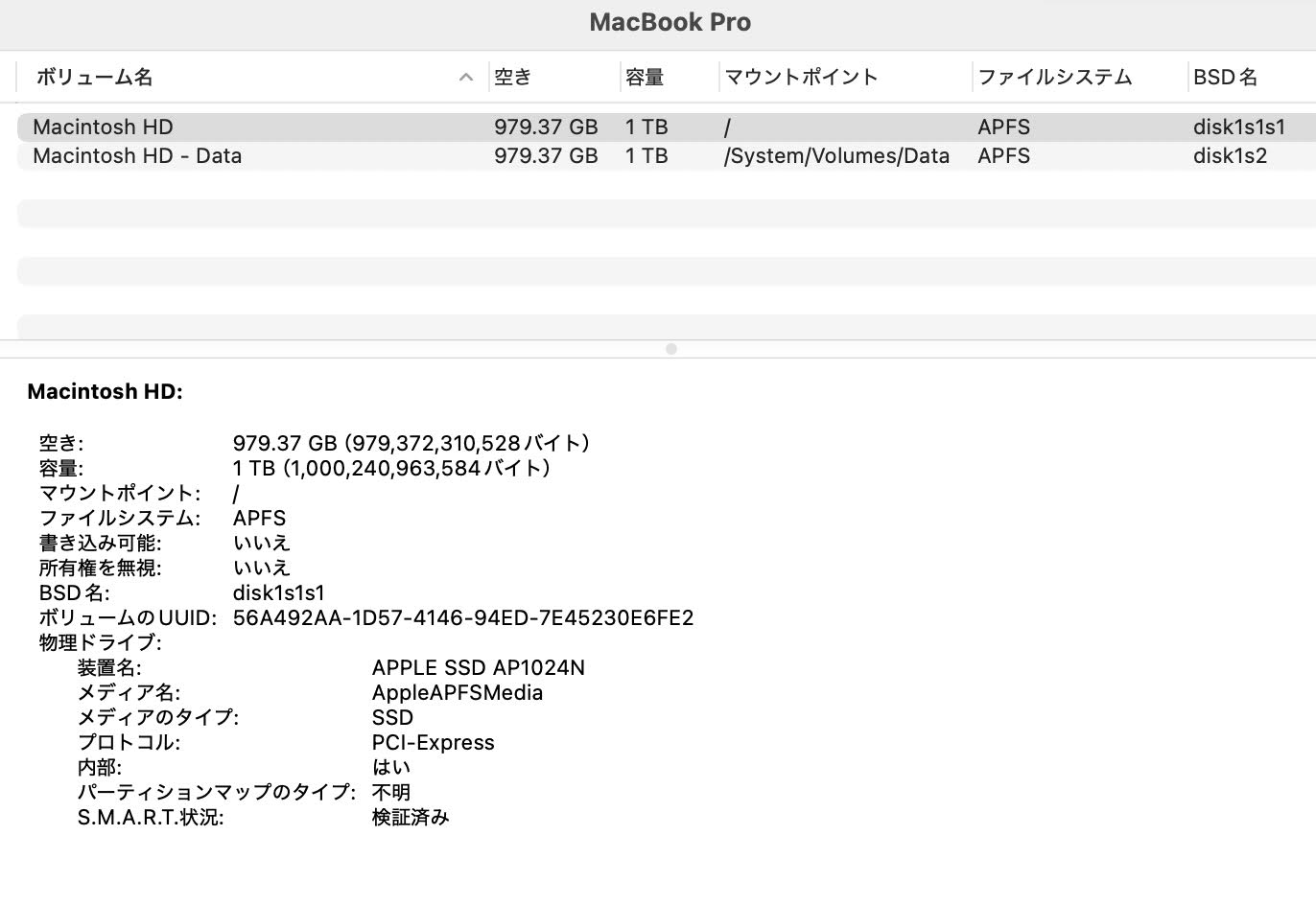Image resolution: width=1316 pixels, height=905 pixels.
Task: Select the Macintosh HD volume row
Action: tap(103, 128)
